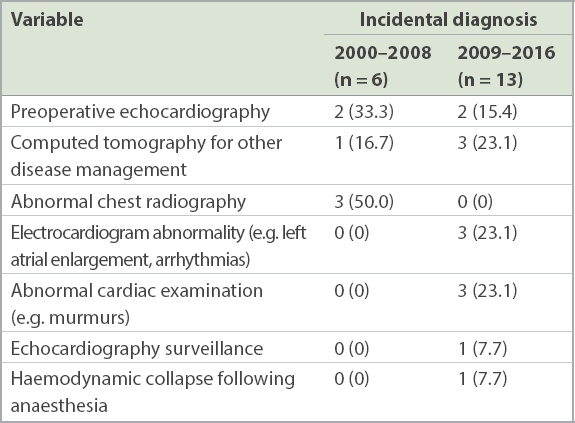Click the 2 (15.4) cell value

(x=487, y=111)
